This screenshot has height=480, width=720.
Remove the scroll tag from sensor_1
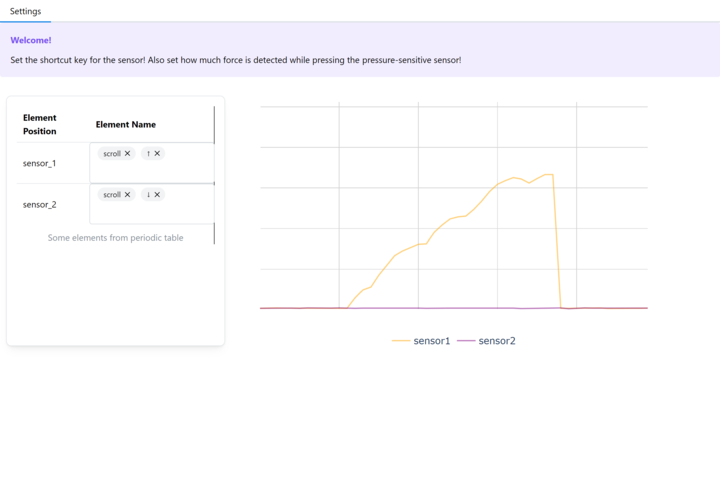click(127, 154)
